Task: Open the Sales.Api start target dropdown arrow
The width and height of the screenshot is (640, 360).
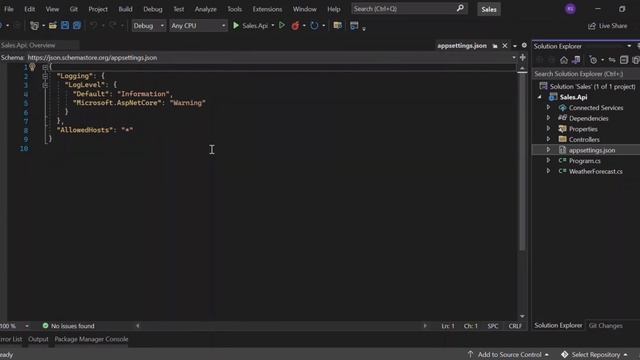Action: (x=273, y=26)
